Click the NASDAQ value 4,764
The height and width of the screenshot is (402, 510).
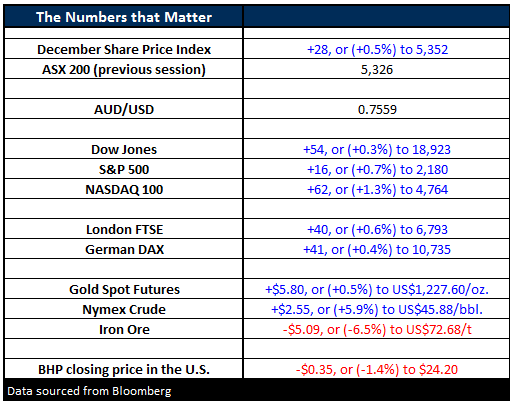(377, 189)
